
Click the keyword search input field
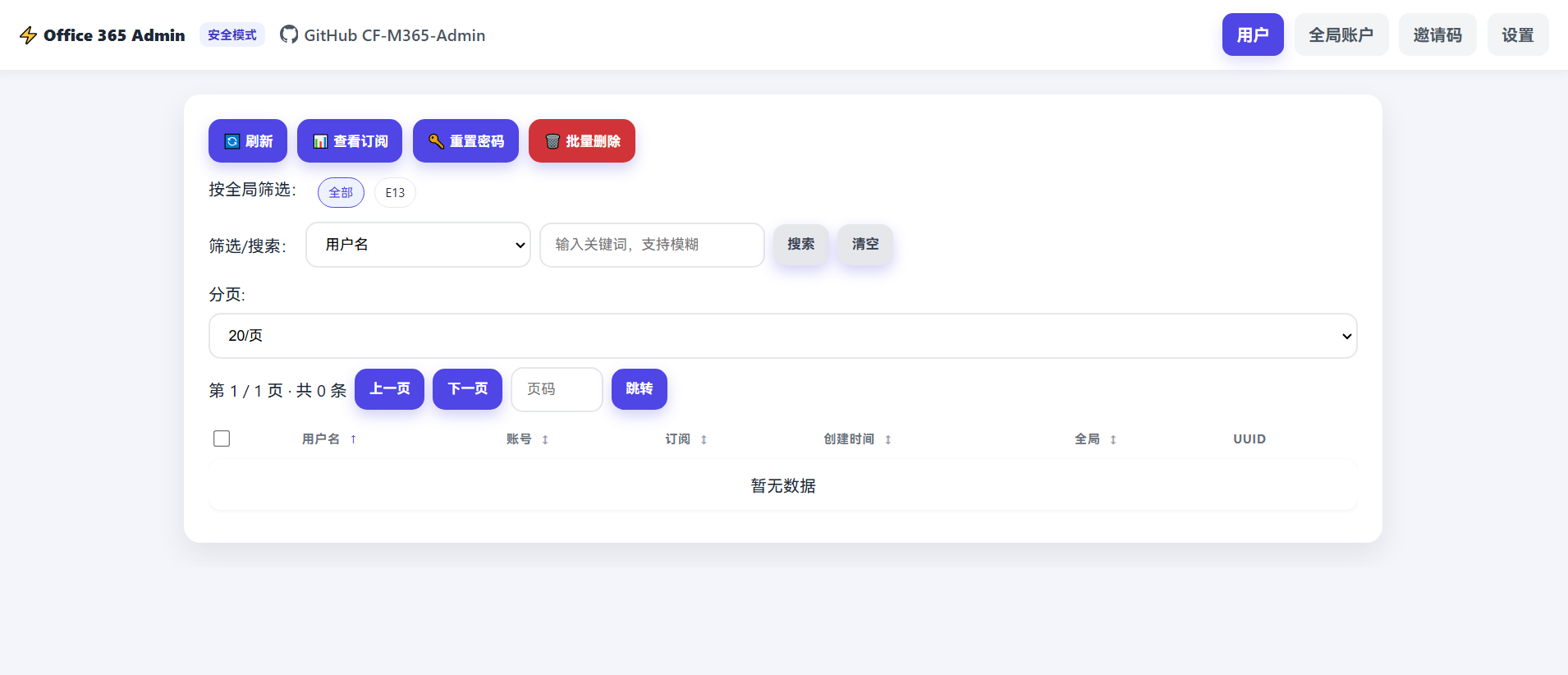coord(652,245)
